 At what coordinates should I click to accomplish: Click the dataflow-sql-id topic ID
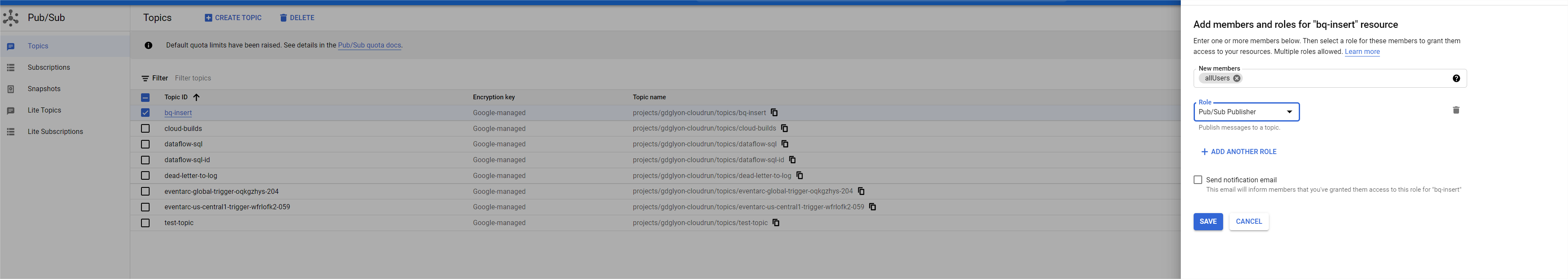click(x=187, y=160)
